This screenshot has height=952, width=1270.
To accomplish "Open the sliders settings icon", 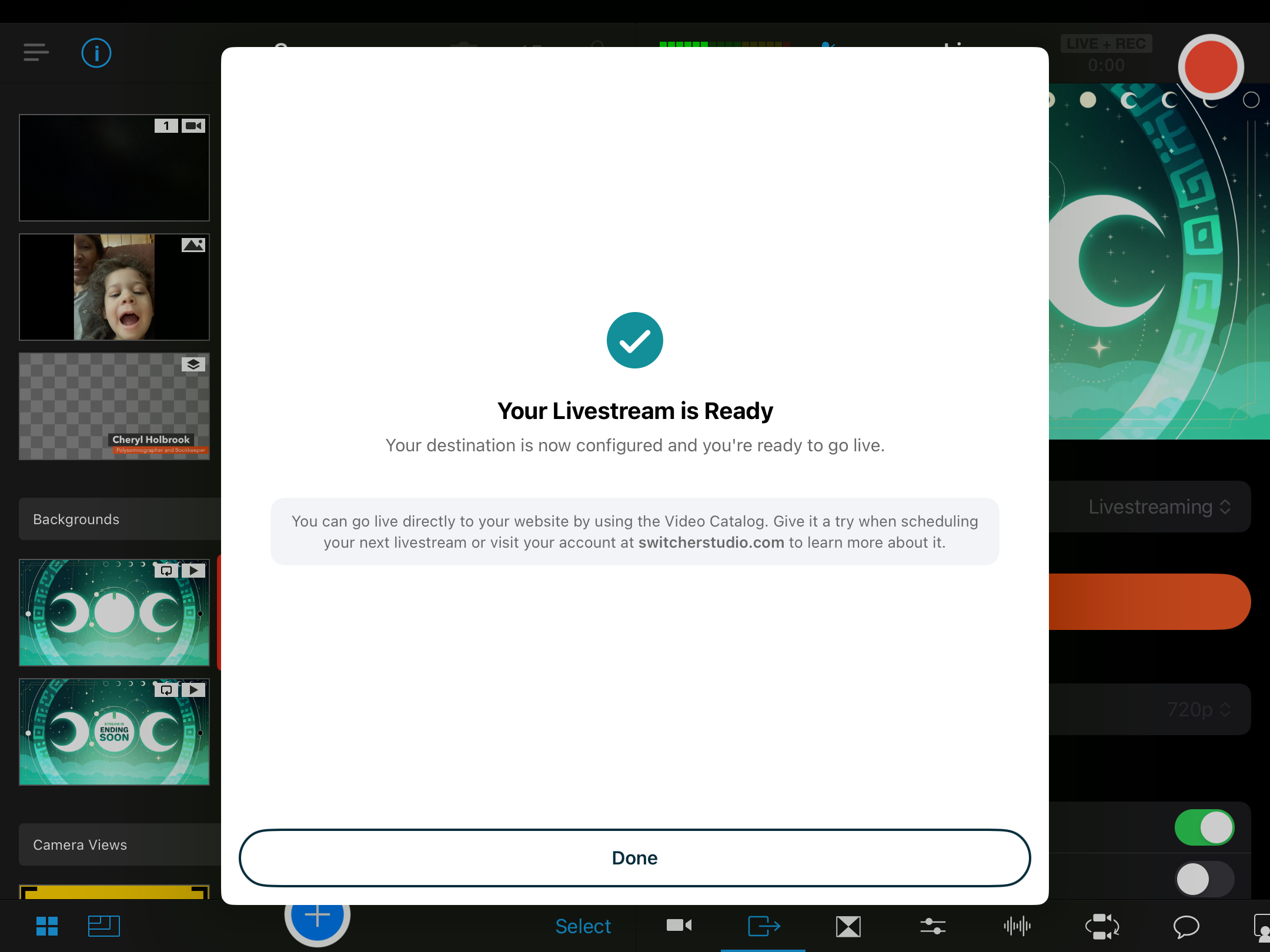I will pyautogui.click(x=933, y=926).
